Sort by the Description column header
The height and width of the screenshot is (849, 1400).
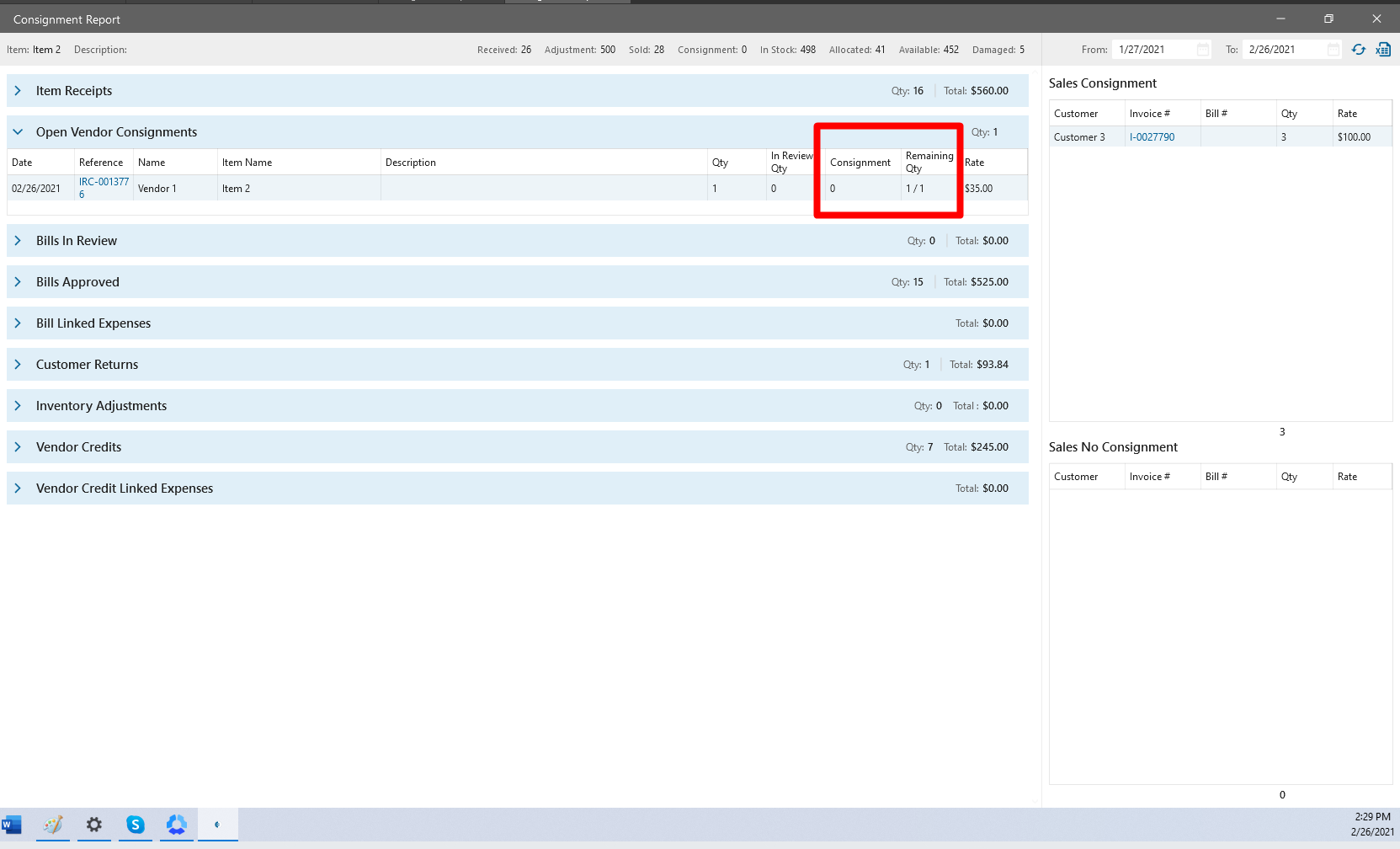(x=544, y=163)
